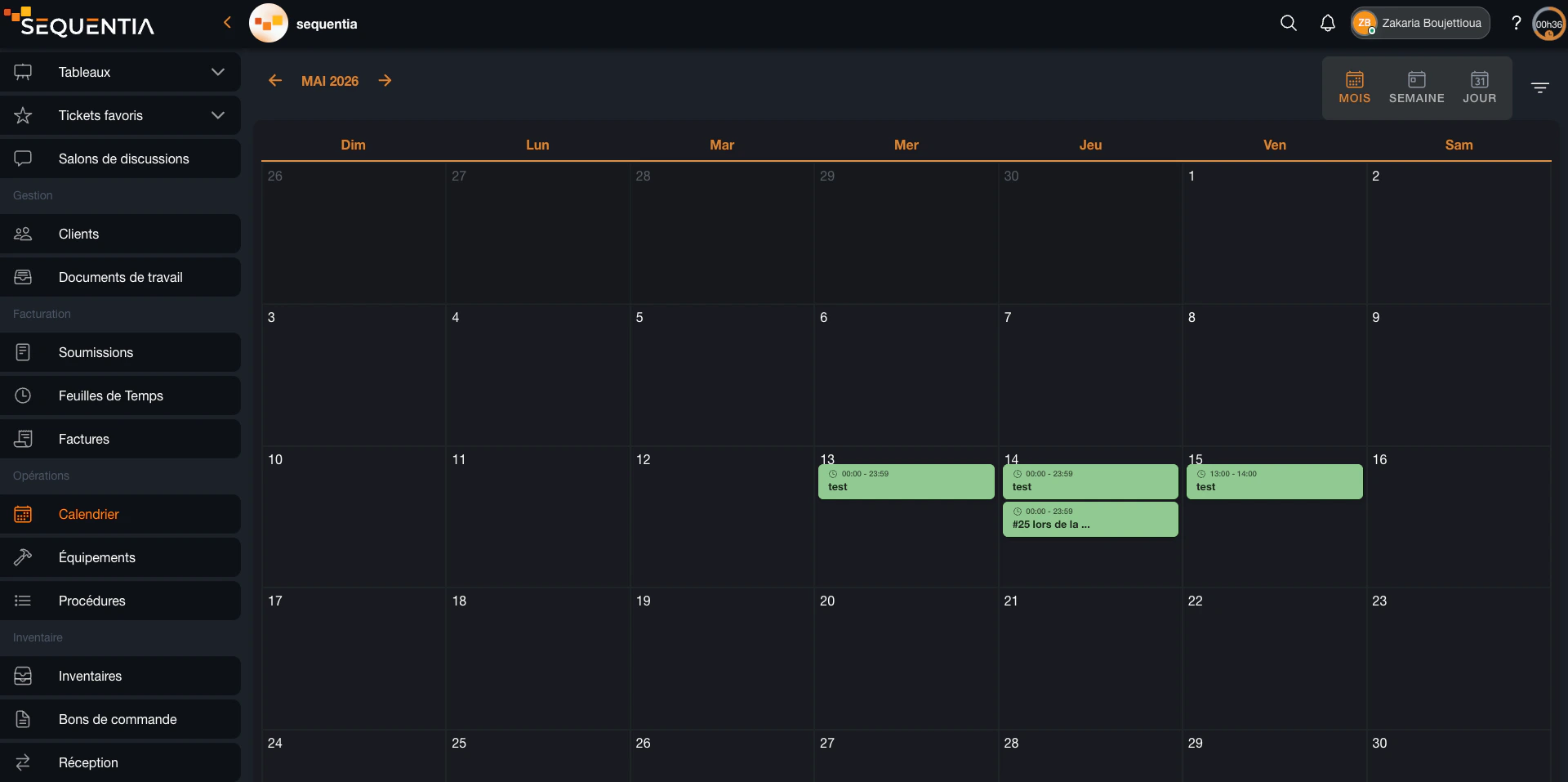Click the Feuilles de Temps clock icon

coord(23,395)
